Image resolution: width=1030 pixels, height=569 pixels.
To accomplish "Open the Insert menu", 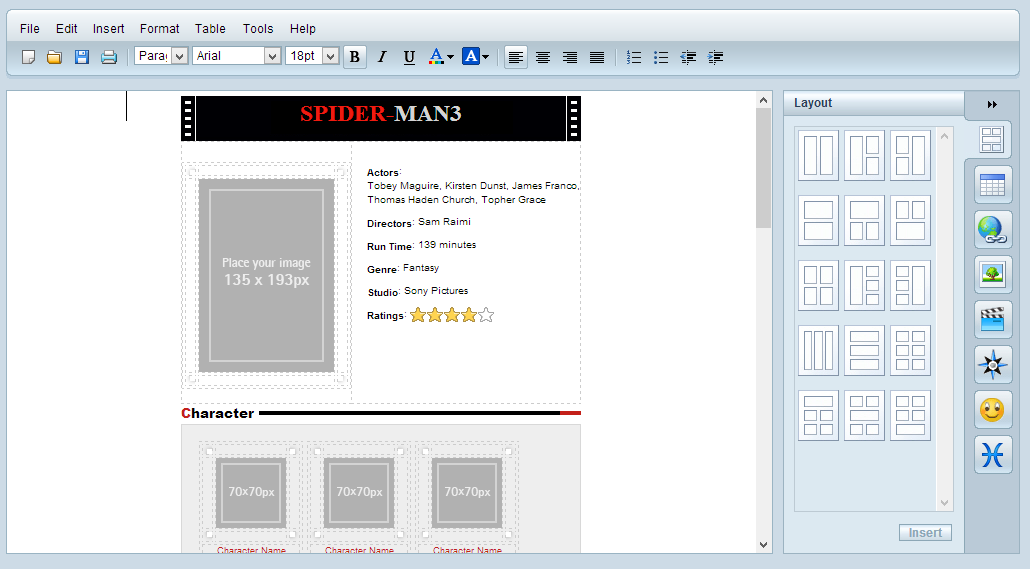I will coord(109,29).
